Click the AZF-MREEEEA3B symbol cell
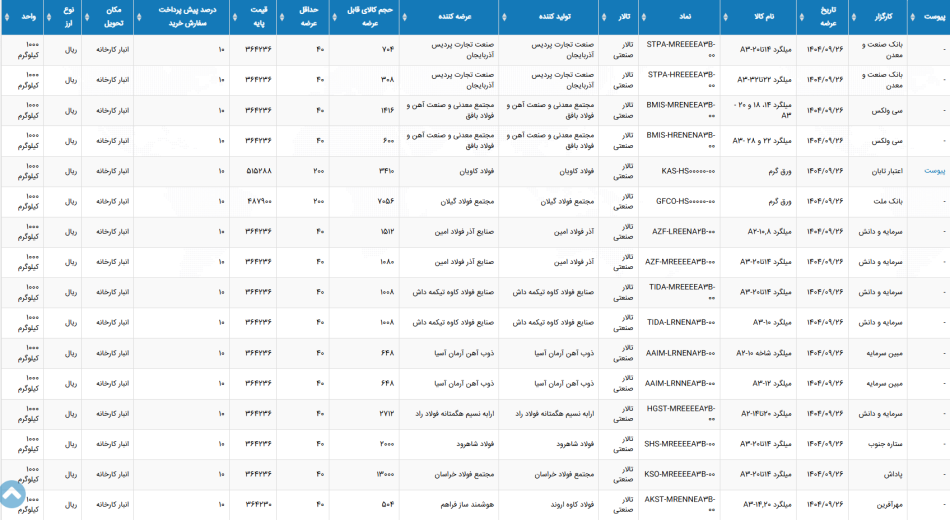Screen dimensions: 950x520 679,262
